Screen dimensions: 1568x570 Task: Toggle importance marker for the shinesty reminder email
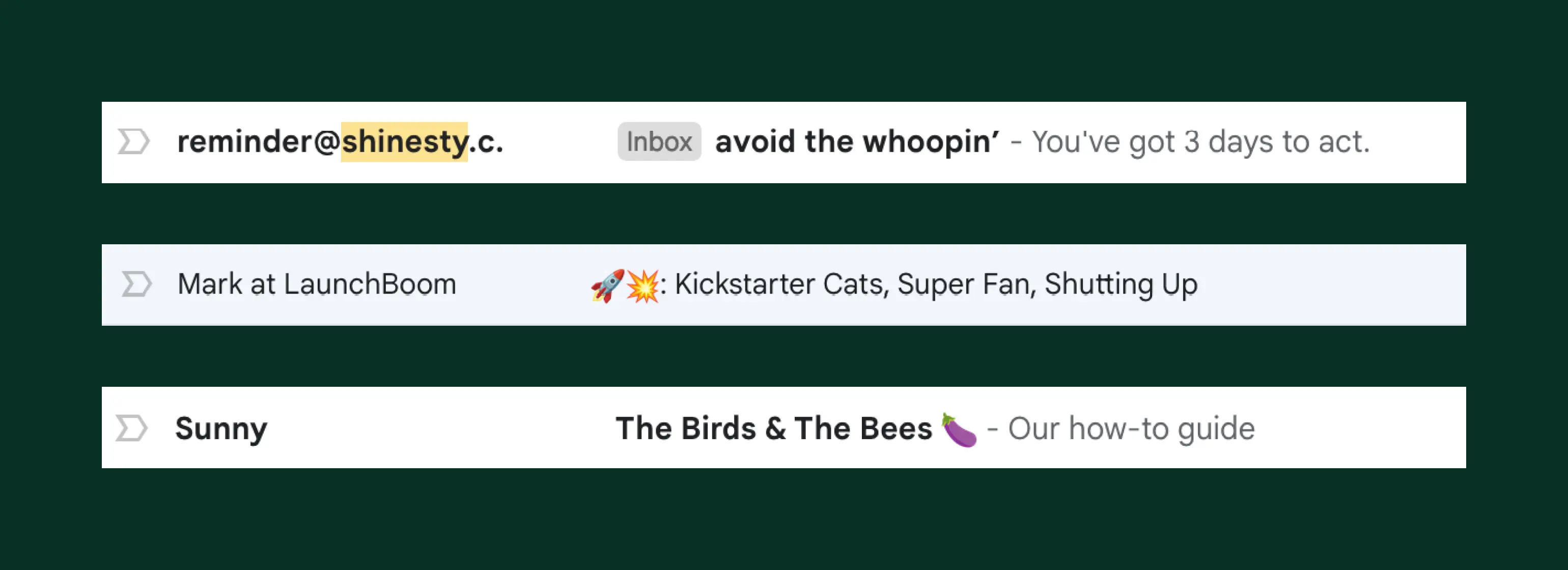(133, 142)
